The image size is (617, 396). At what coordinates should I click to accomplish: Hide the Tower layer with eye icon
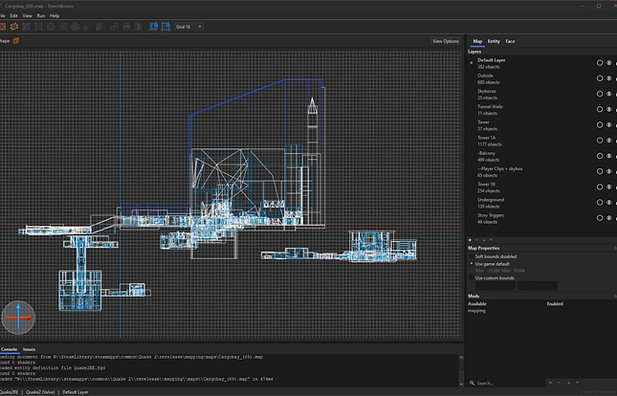coord(609,125)
